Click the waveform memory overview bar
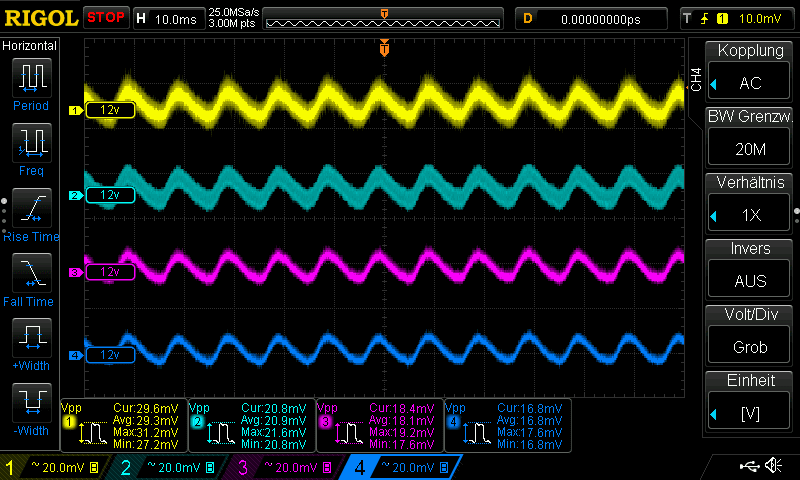800x480 pixels. pyautogui.click(x=383, y=20)
